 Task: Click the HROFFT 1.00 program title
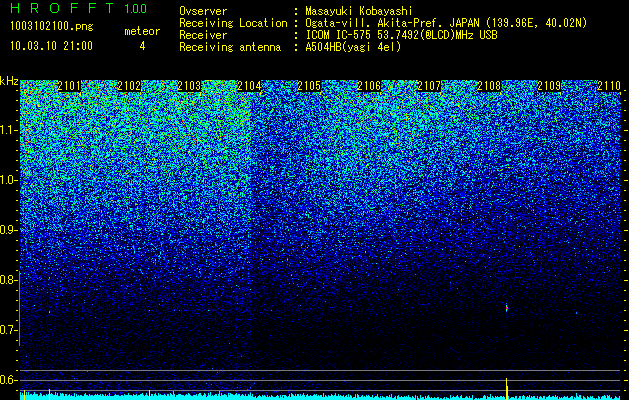(x=79, y=8)
